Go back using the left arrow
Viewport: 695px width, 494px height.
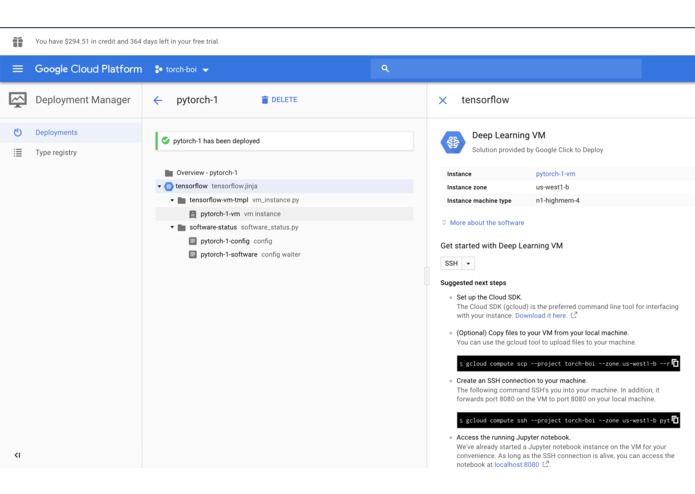158,101
